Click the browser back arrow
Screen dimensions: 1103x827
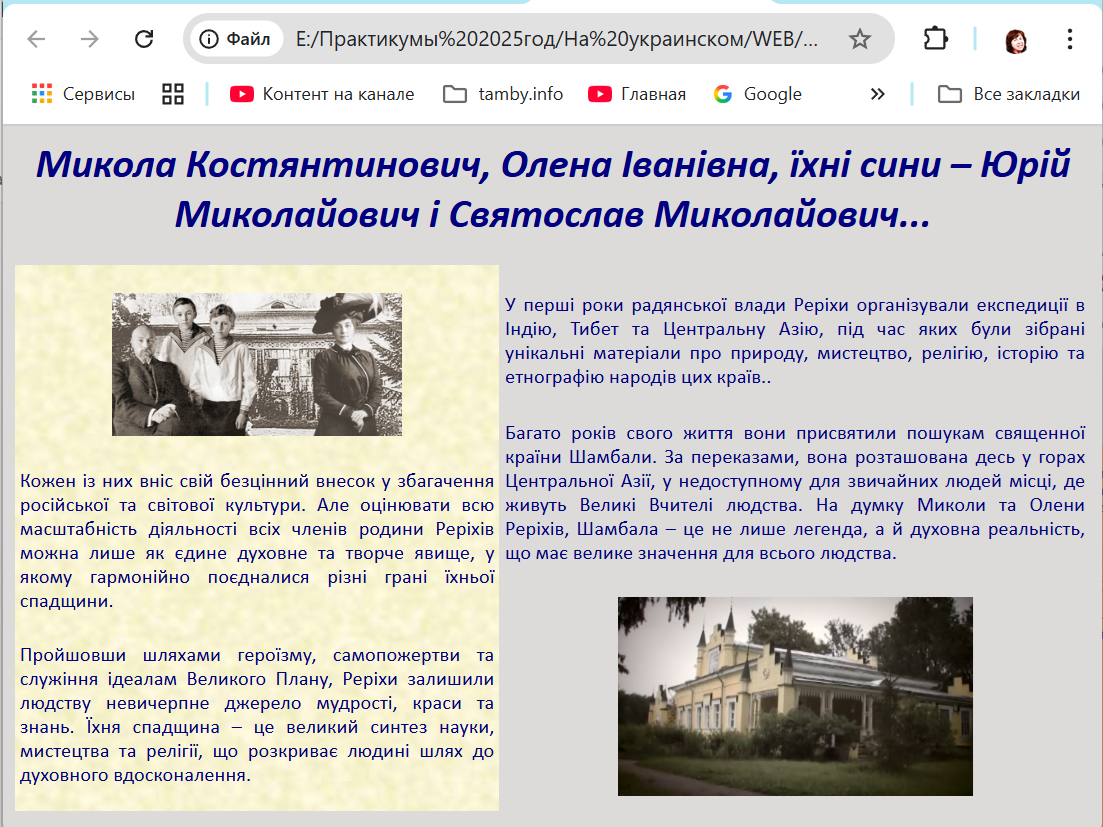(x=37, y=39)
